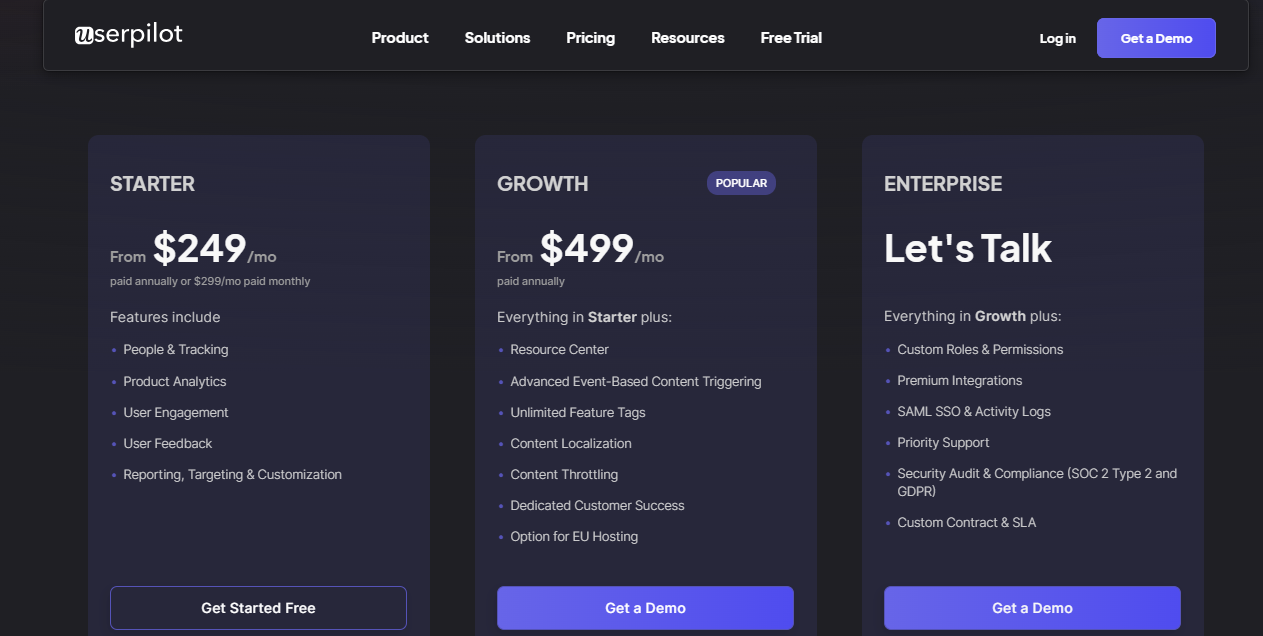Click the Free Trial navigation link

(790, 38)
